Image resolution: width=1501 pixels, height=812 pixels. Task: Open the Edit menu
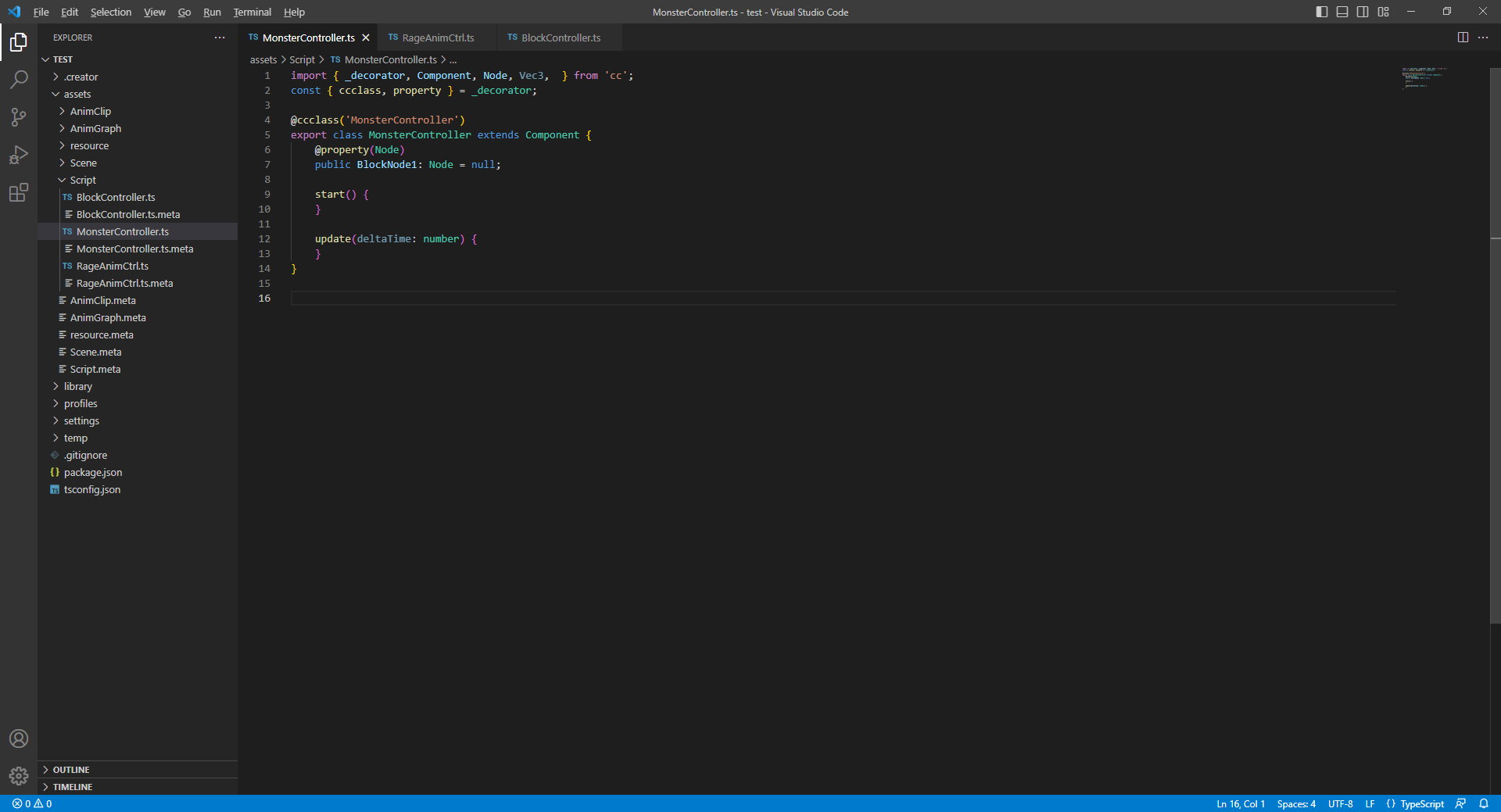(x=70, y=12)
